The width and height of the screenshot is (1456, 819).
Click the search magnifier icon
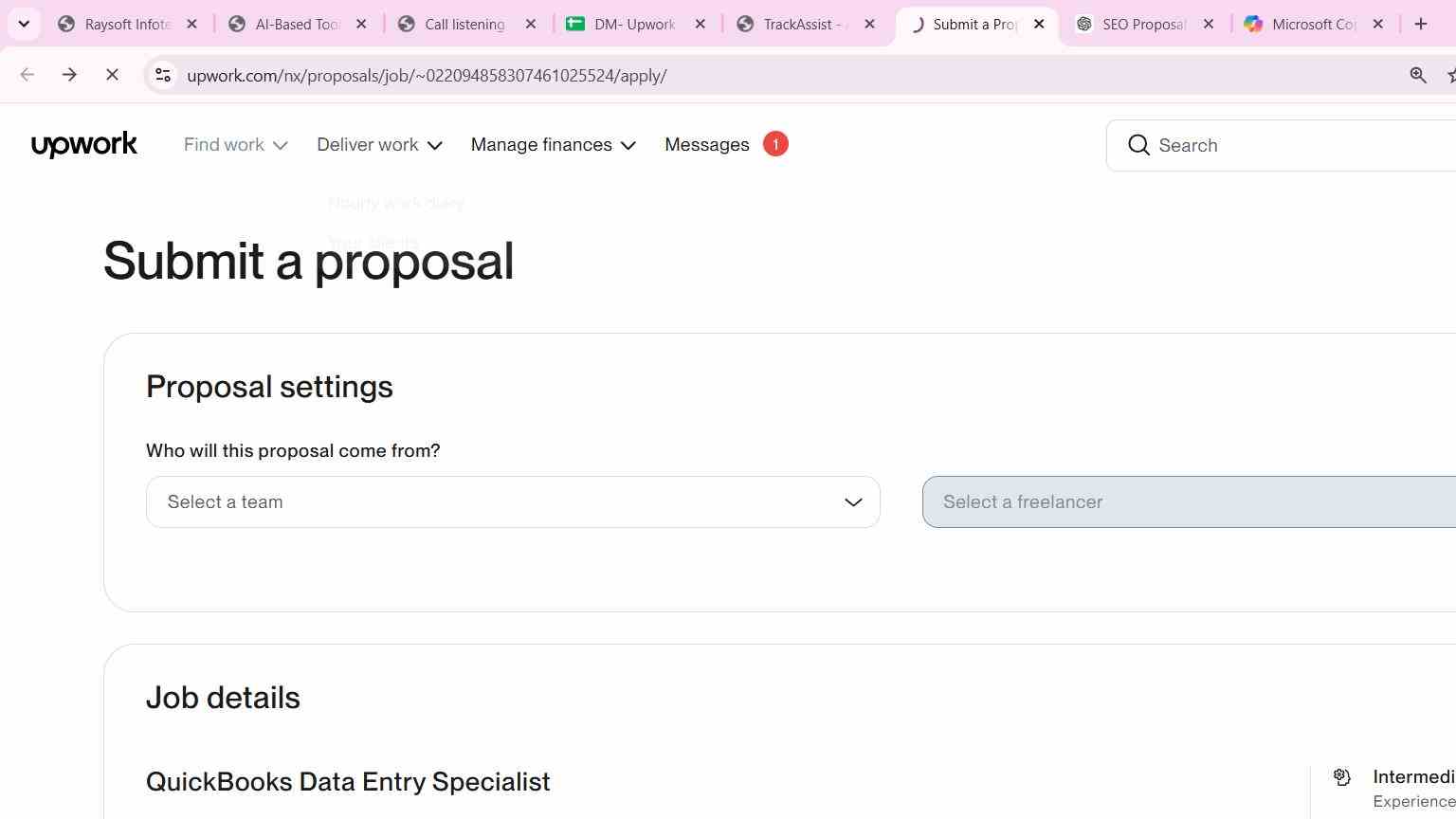click(x=1138, y=145)
